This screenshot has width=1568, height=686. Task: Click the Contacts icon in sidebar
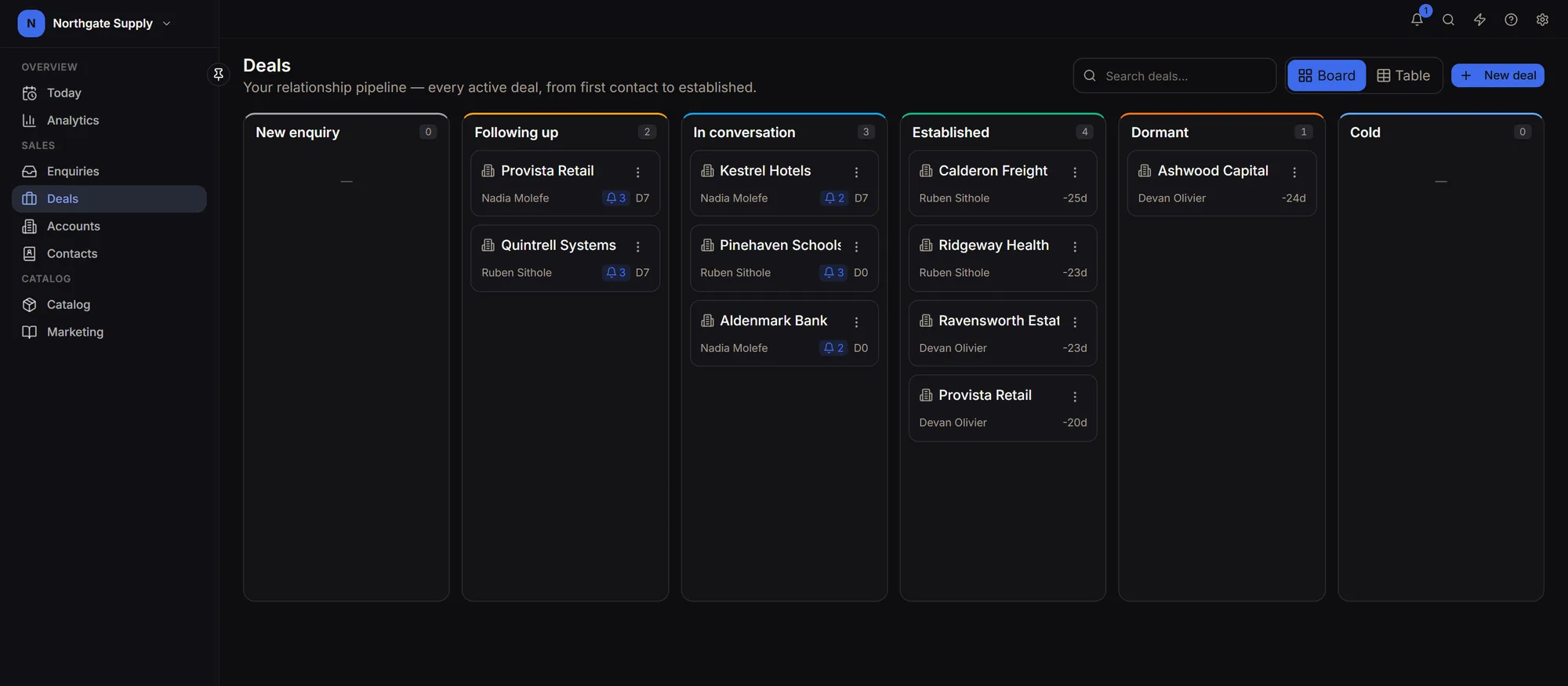coord(30,253)
